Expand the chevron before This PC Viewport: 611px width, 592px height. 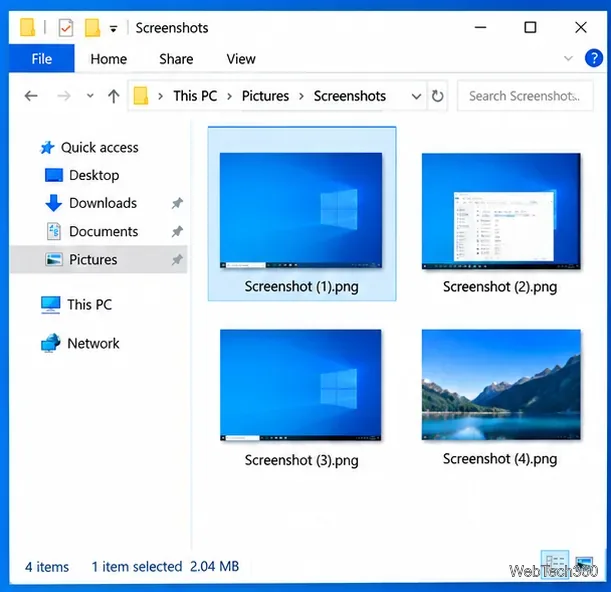pos(161,96)
